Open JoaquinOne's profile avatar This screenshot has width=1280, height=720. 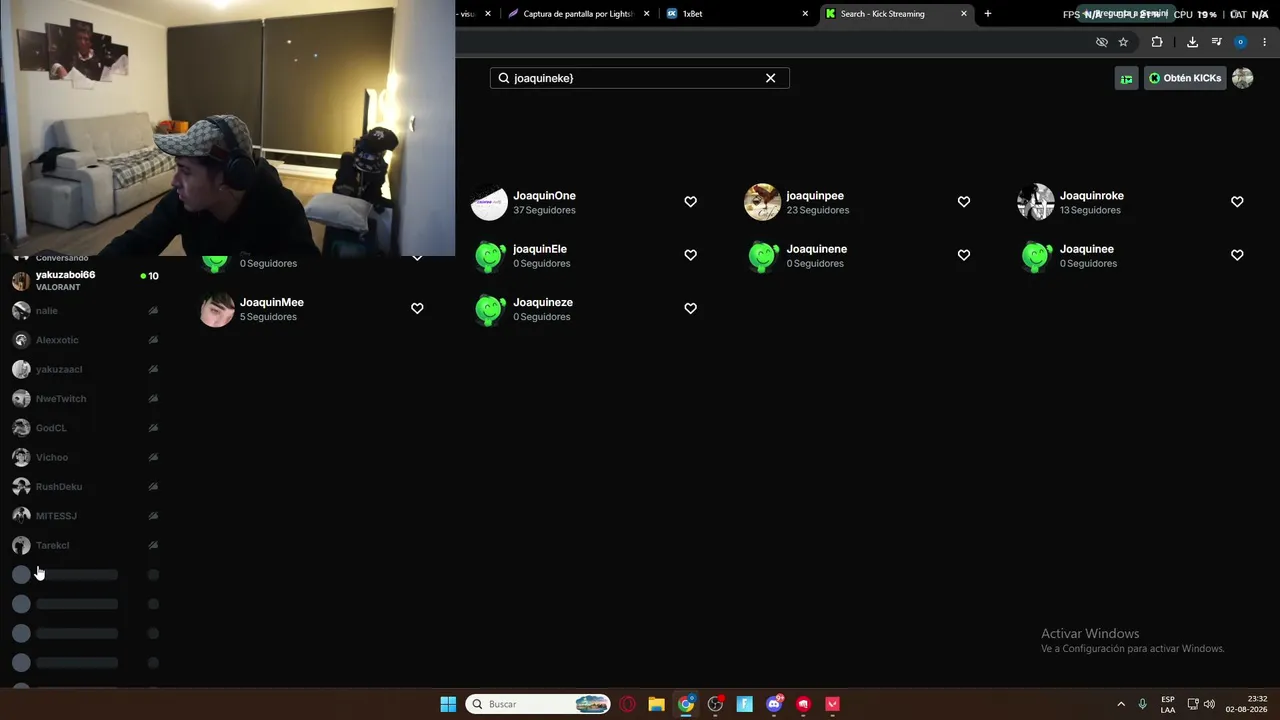tap(490, 202)
